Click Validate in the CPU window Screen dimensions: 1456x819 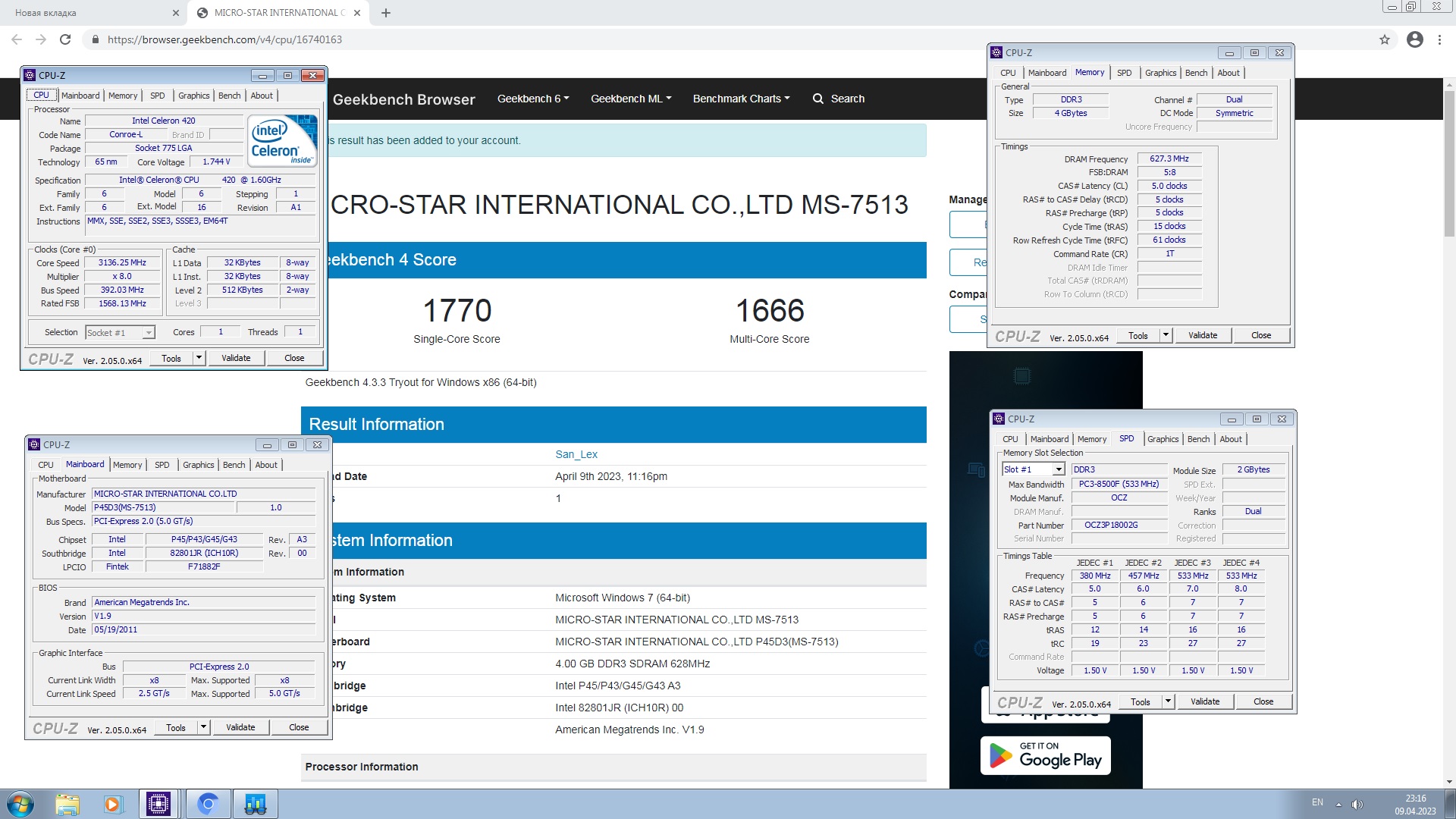[236, 358]
